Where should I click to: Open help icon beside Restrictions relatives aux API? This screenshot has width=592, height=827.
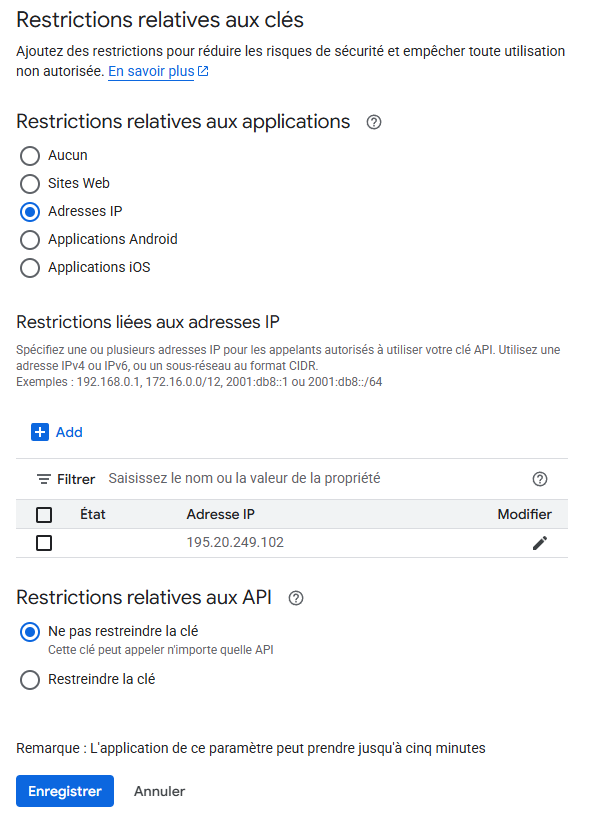(x=296, y=598)
